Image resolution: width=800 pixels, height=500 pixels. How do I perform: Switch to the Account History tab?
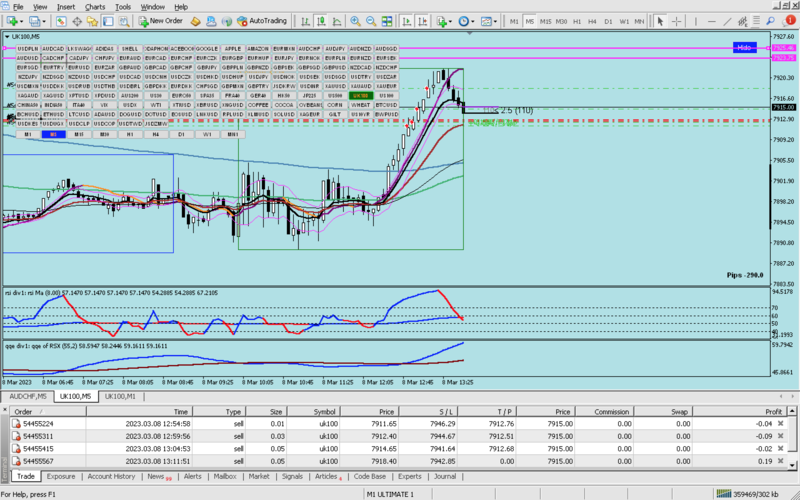(111, 477)
